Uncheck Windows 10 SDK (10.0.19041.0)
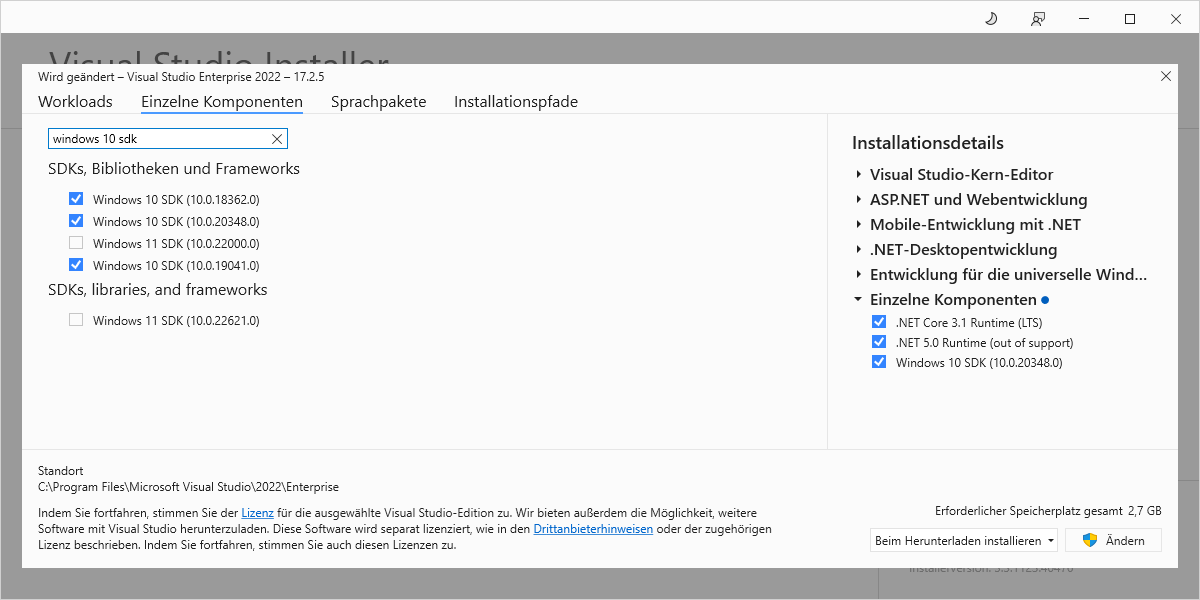 point(76,265)
